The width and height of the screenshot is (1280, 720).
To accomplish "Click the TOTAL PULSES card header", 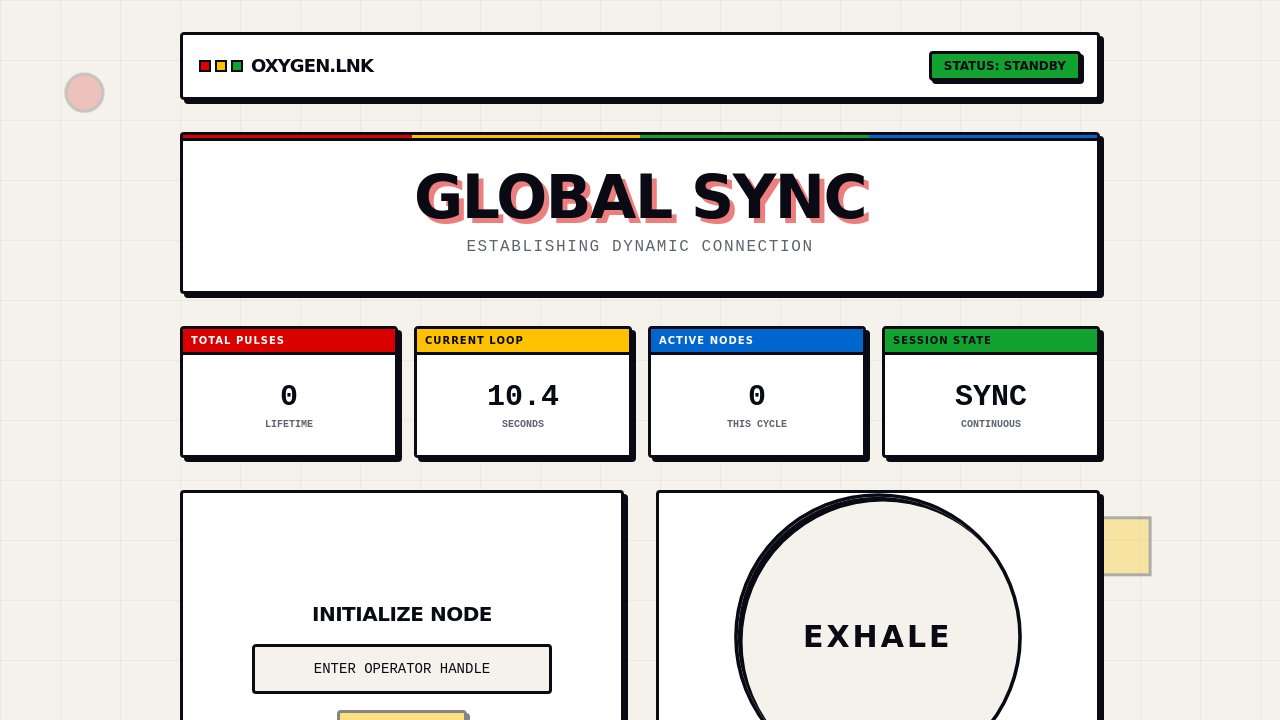I will coord(289,340).
